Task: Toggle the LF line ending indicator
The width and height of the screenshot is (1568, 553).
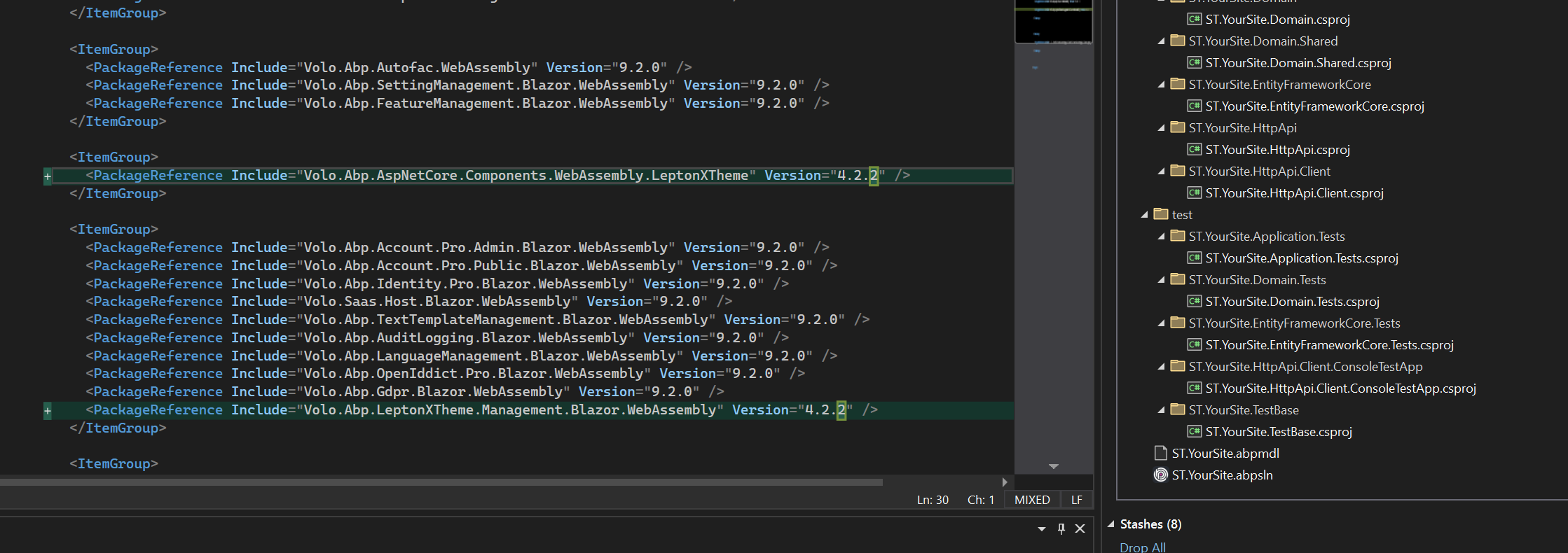Action: tap(1076, 500)
